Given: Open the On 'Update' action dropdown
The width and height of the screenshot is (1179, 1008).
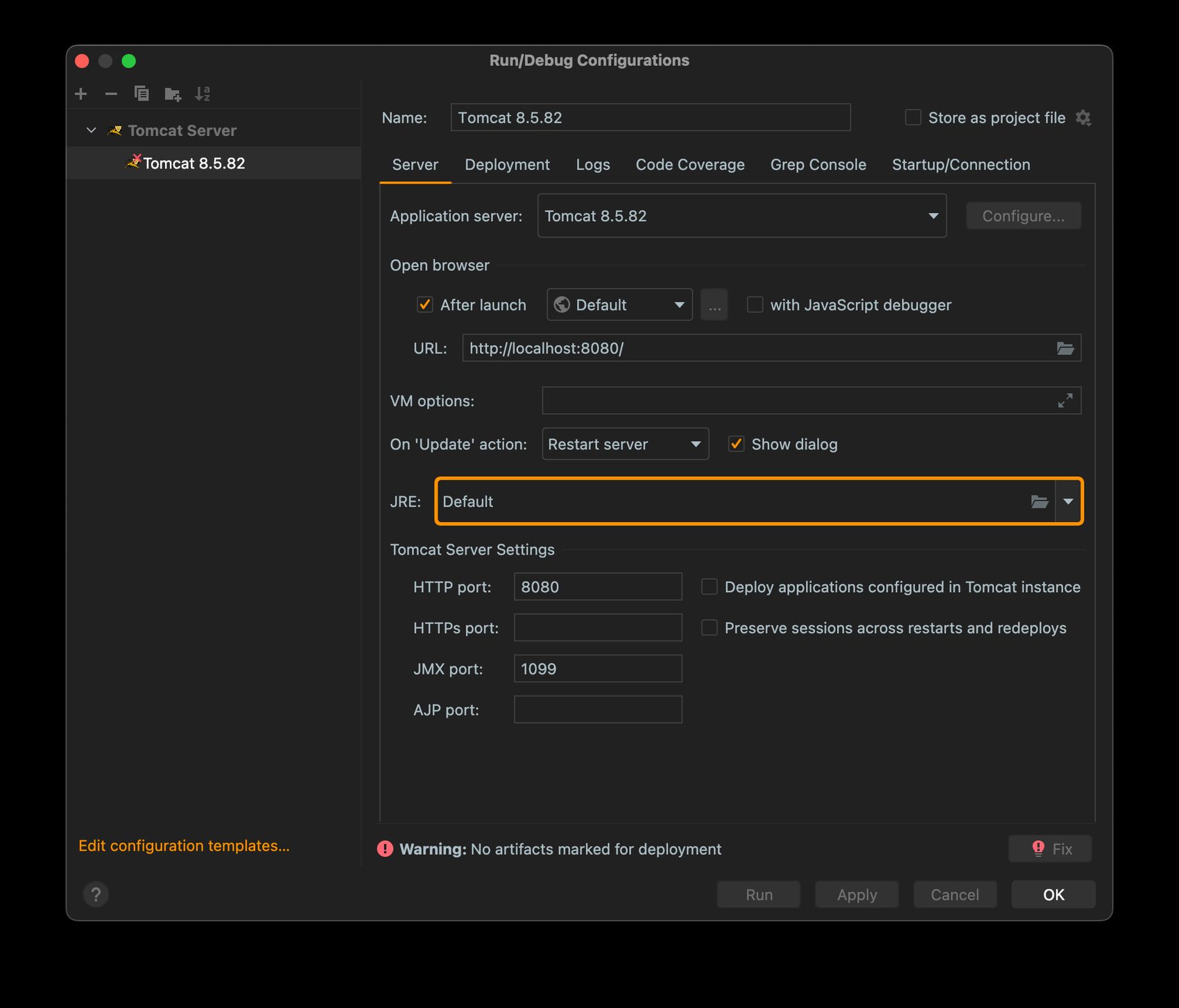Looking at the screenshot, I should (625, 444).
